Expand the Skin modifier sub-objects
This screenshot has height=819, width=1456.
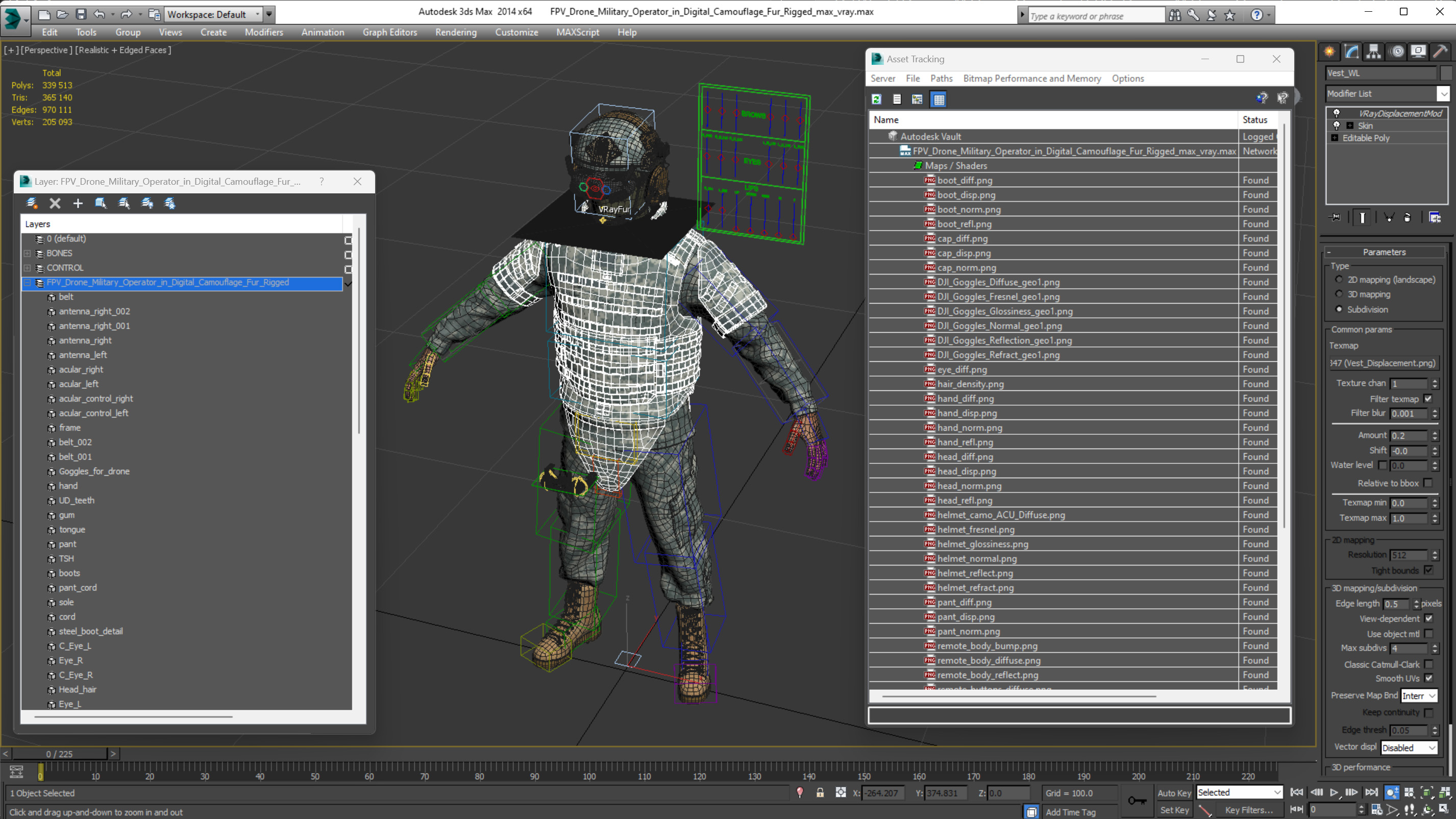point(1350,126)
